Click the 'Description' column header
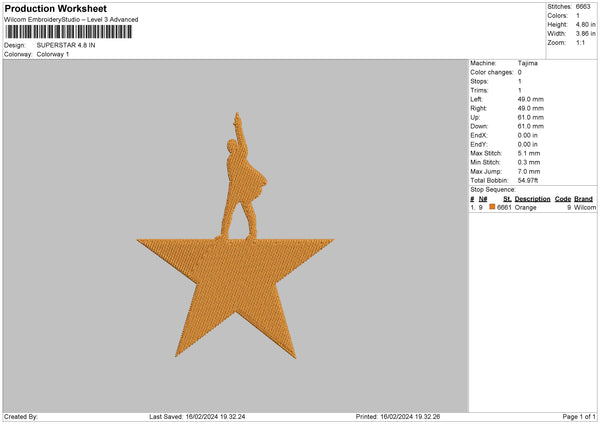The height and width of the screenshot is (424, 600). 532,199
